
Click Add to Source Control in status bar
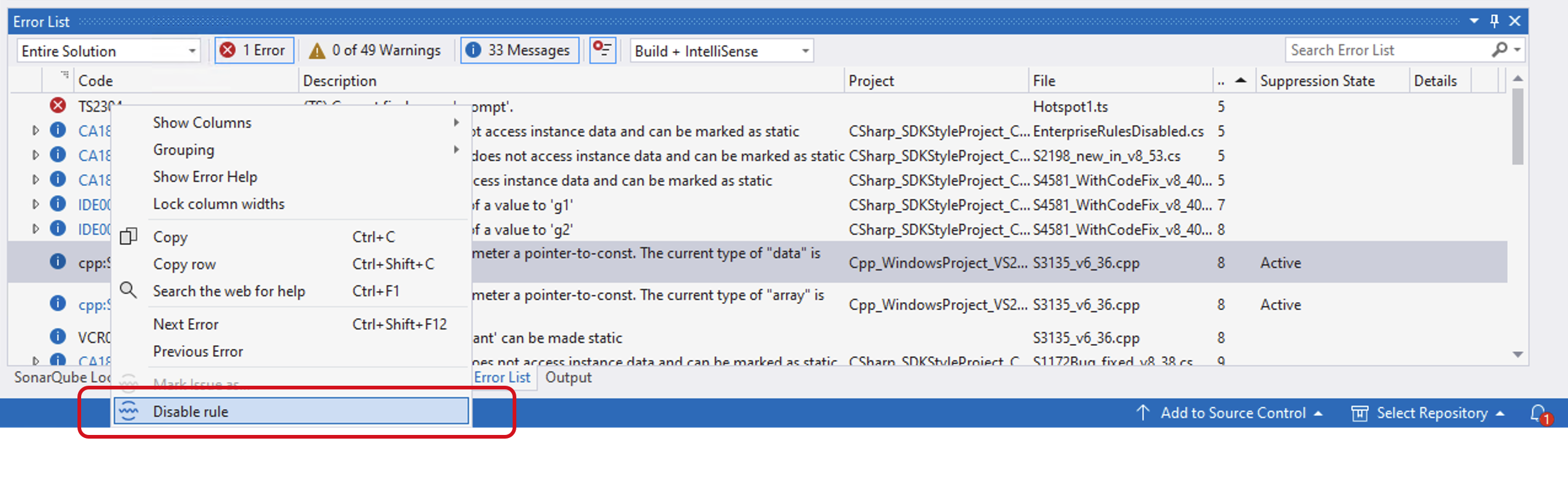coord(1232,413)
